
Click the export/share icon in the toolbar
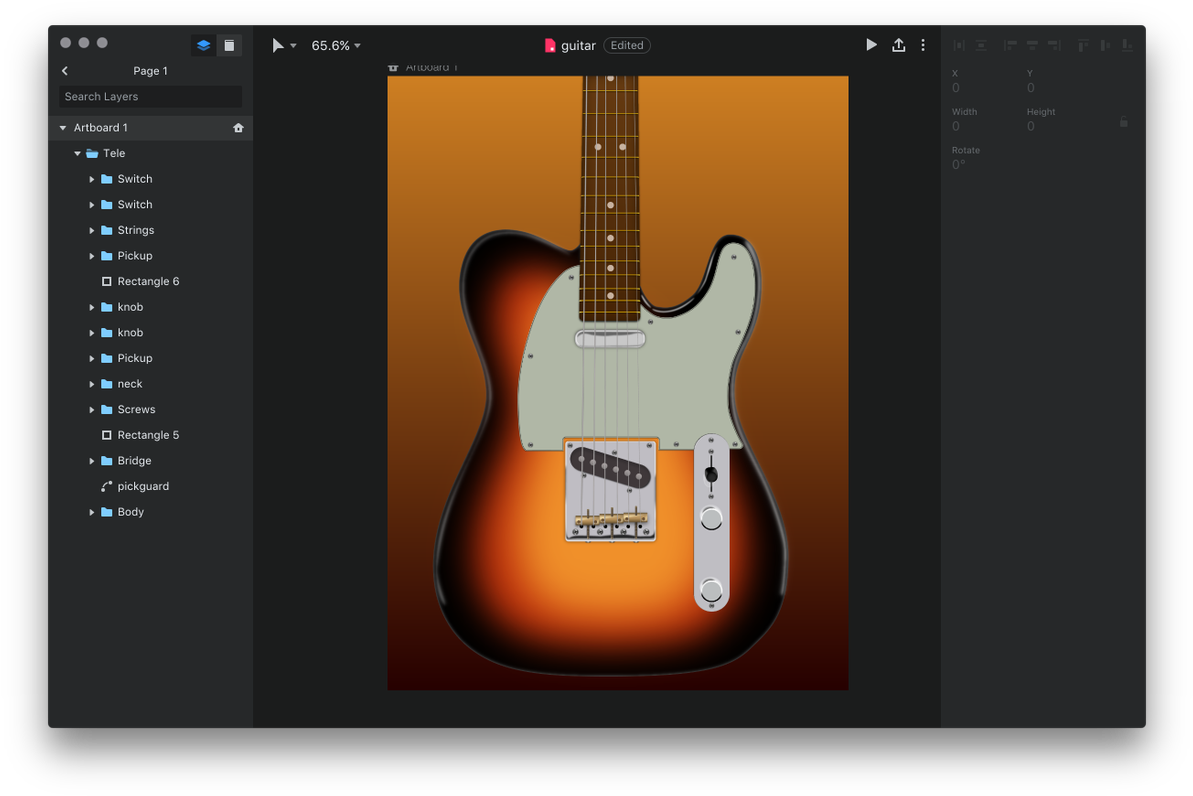click(898, 45)
